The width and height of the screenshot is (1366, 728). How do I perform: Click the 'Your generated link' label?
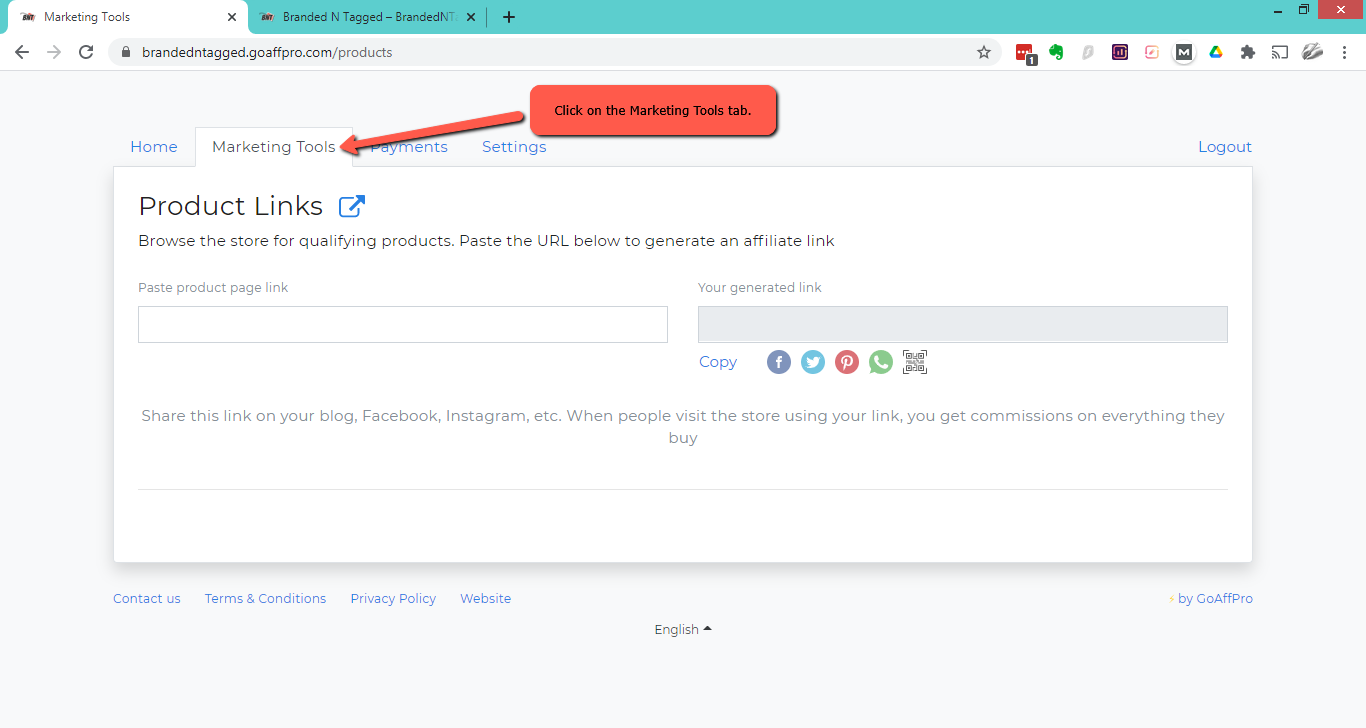pyautogui.click(x=760, y=288)
